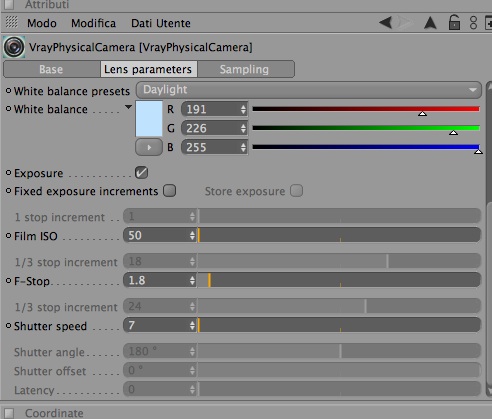Open the Dati Utente menu

click(161, 23)
